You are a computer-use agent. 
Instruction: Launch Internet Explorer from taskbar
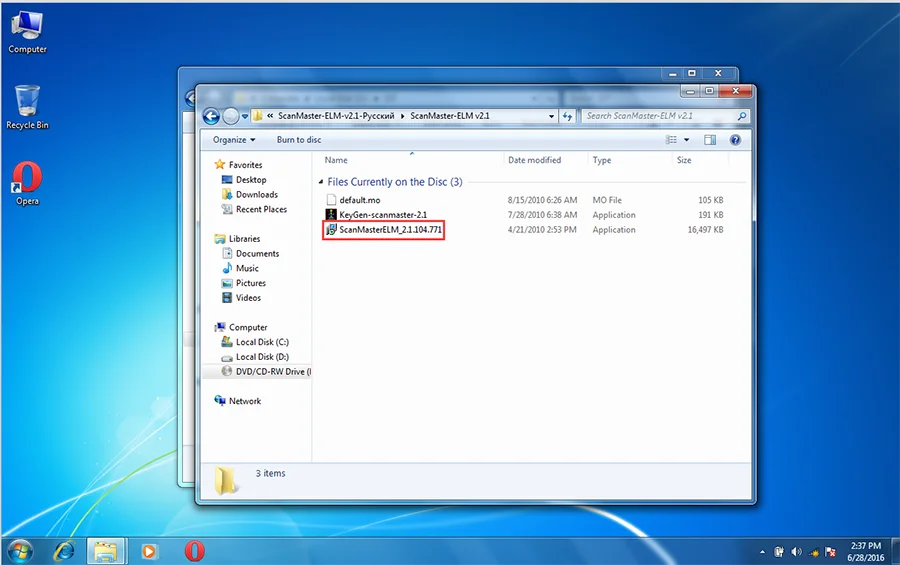(64, 552)
